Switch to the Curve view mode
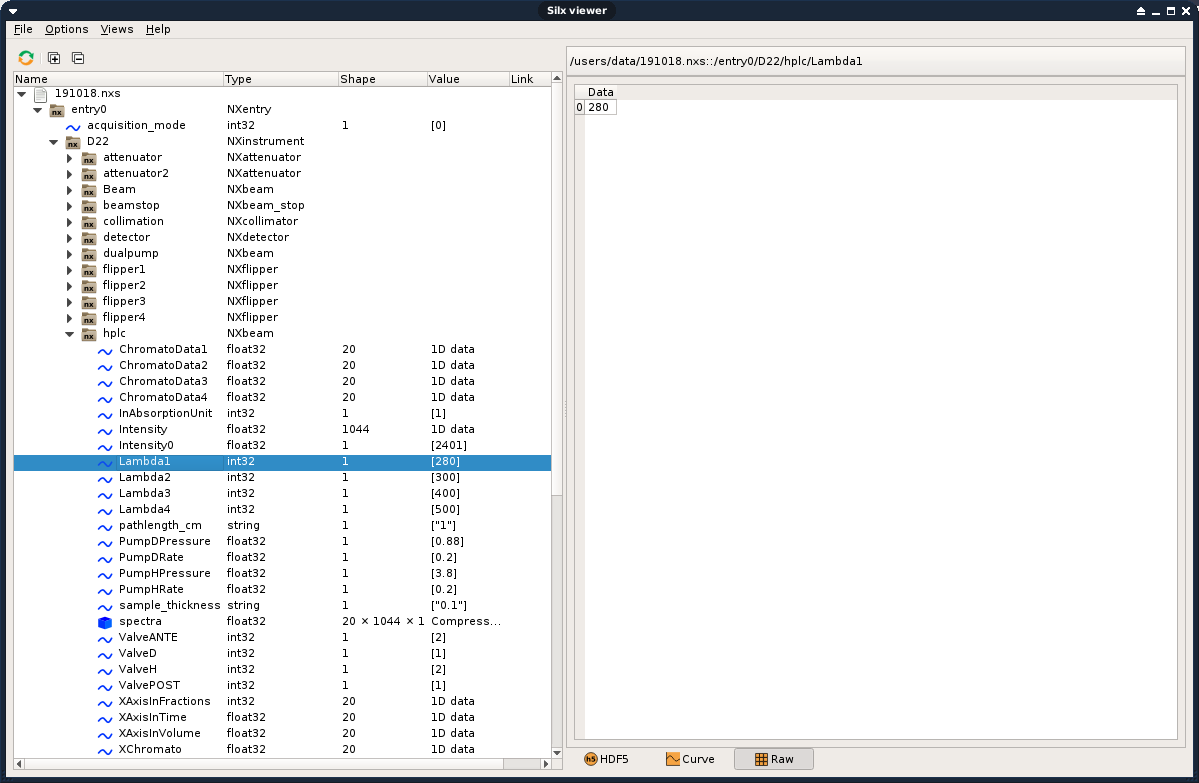This screenshot has width=1199, height=783. tap(690, 759)
